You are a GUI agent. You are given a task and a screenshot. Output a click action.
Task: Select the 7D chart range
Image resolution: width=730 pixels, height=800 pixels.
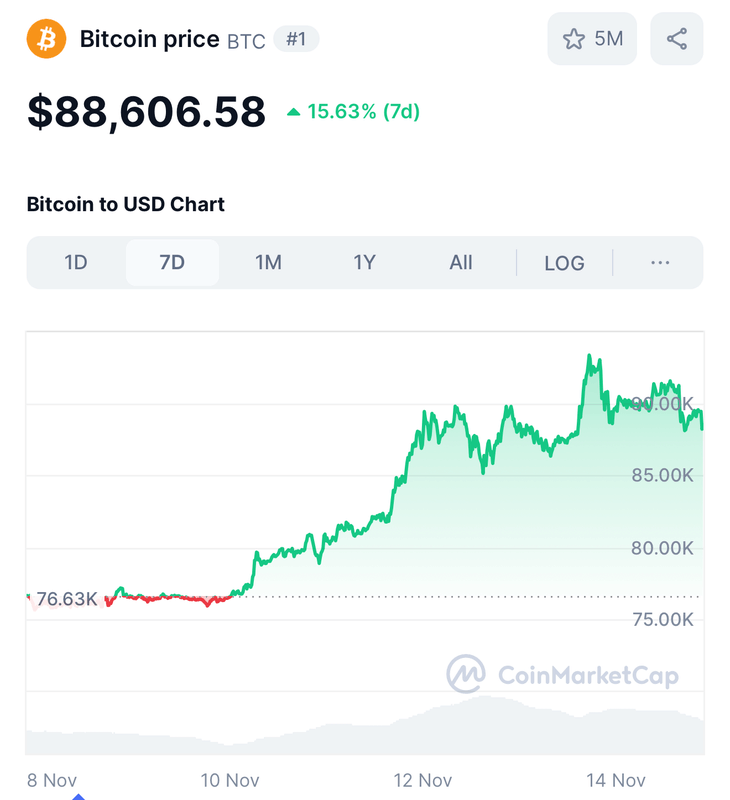click(x=172, y=263)
